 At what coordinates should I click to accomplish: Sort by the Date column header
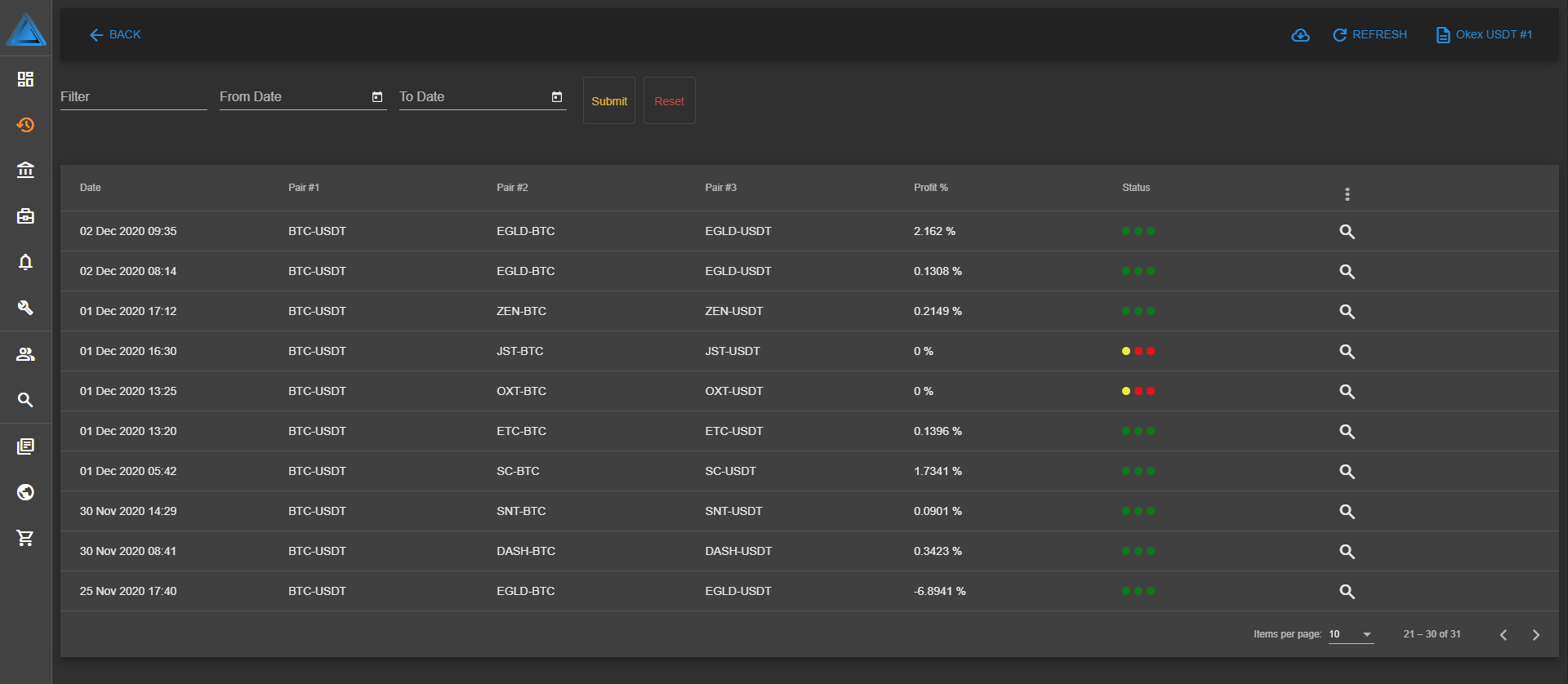(x=90, y=188)
